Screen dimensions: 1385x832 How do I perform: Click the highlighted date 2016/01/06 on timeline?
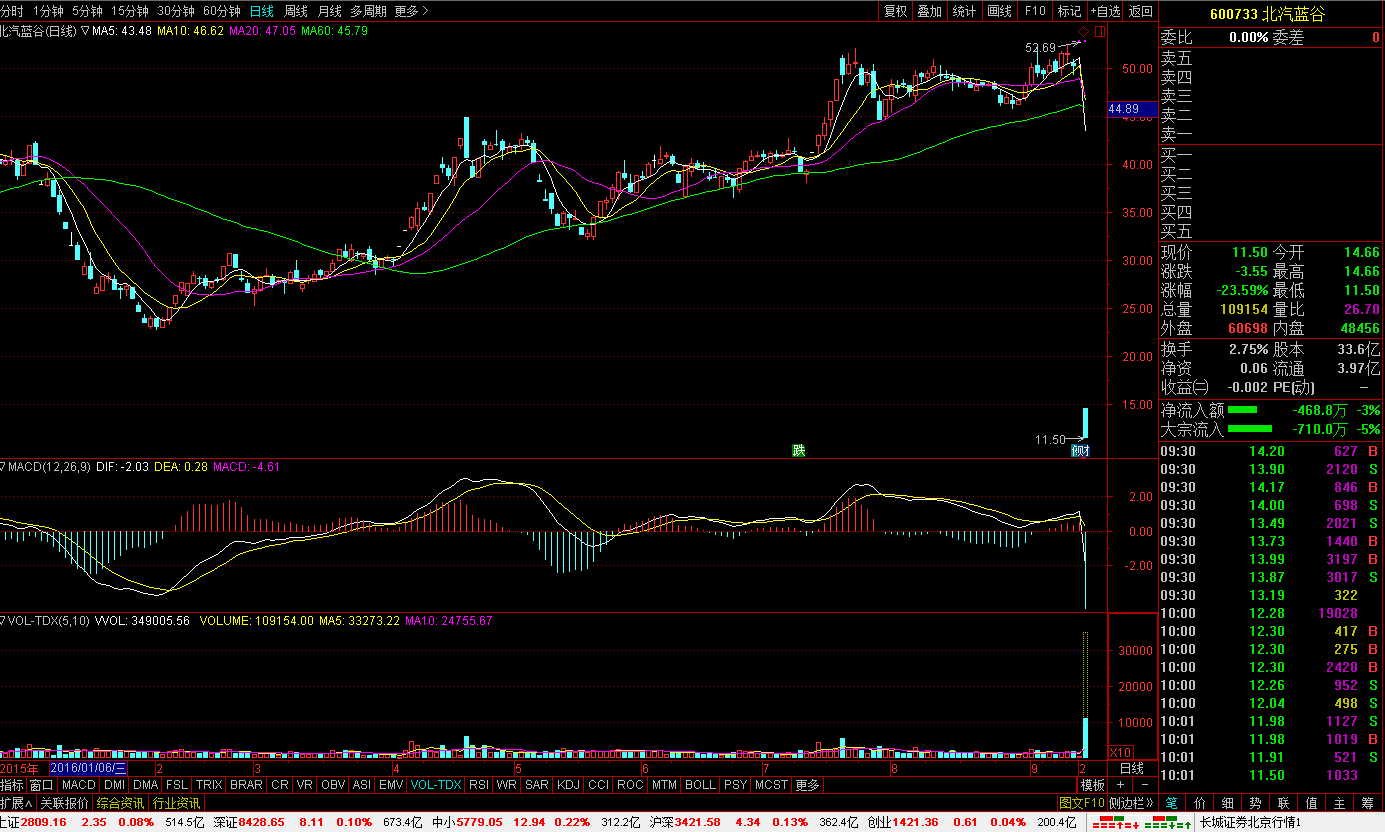pyautogui.click(x=89, y=768)
